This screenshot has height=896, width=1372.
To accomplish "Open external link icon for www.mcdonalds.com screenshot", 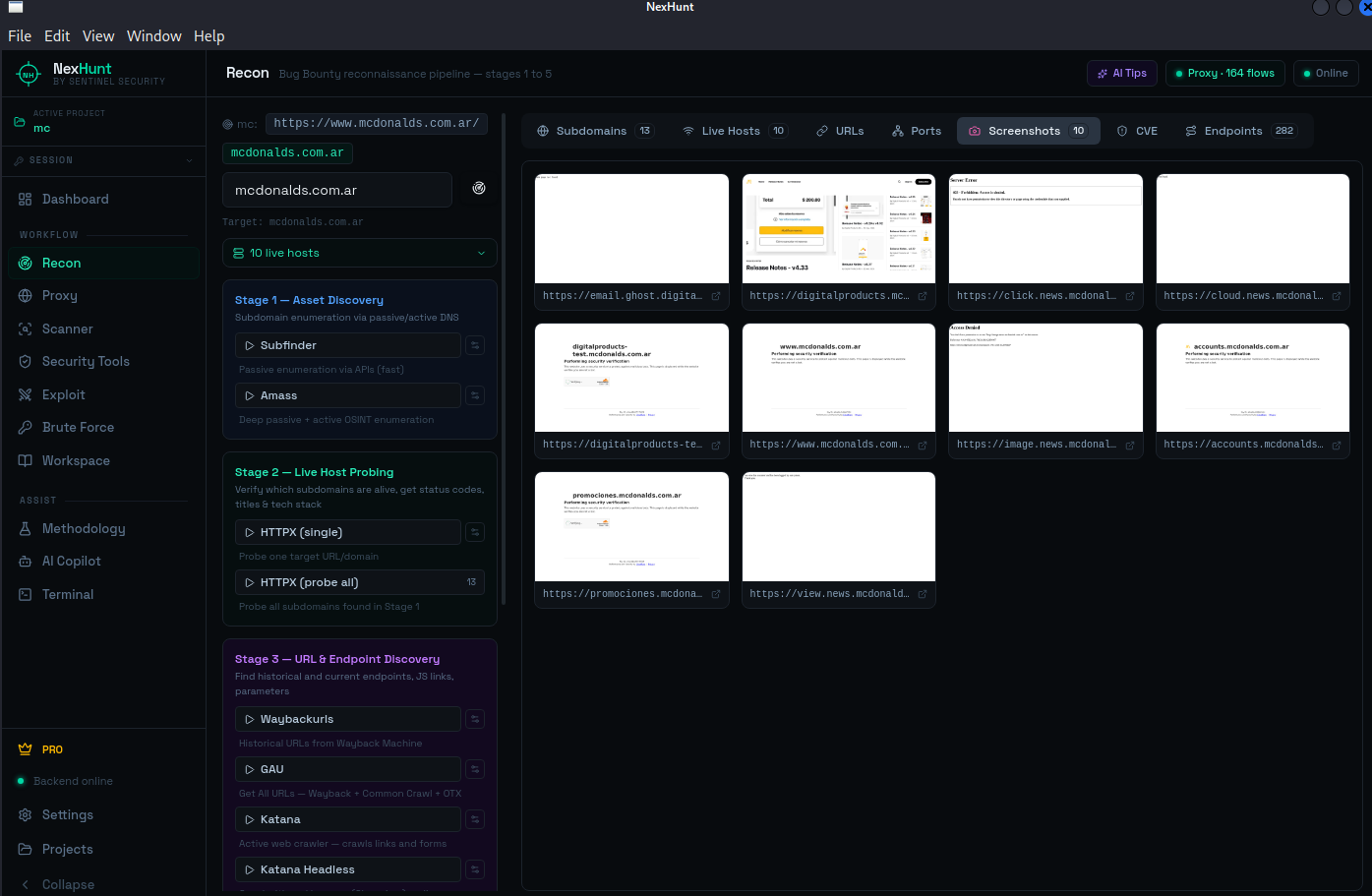I will (x=923, y=446).
